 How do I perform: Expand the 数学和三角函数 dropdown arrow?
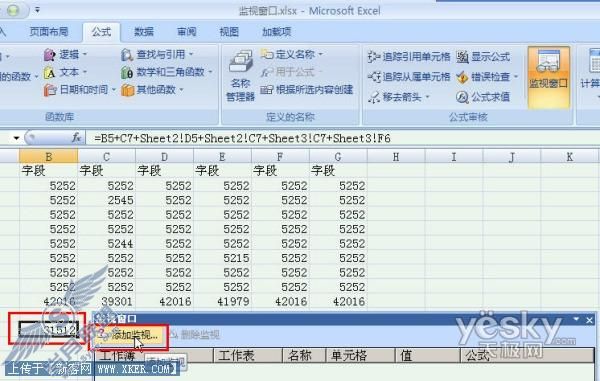pos(210,72)
